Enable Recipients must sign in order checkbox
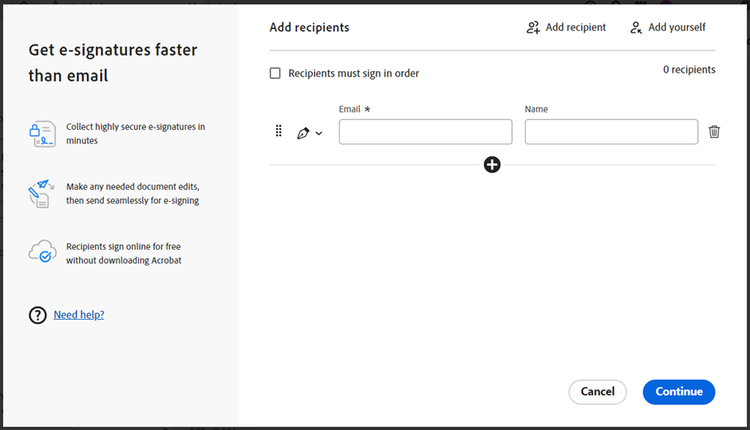750x430 pixels. coord(275,73)
